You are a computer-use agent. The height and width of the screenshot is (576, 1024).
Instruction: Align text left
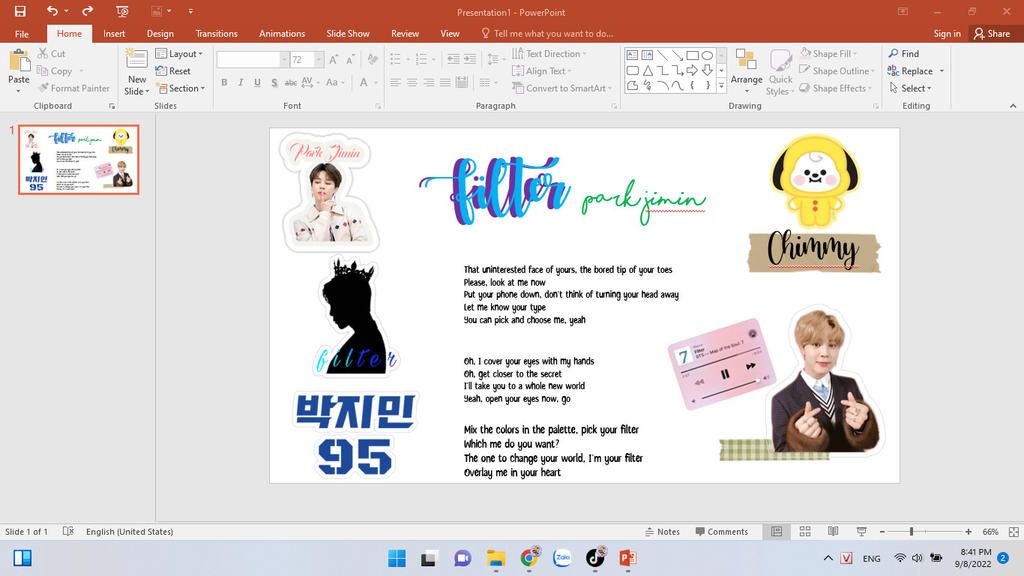[395, 82]
